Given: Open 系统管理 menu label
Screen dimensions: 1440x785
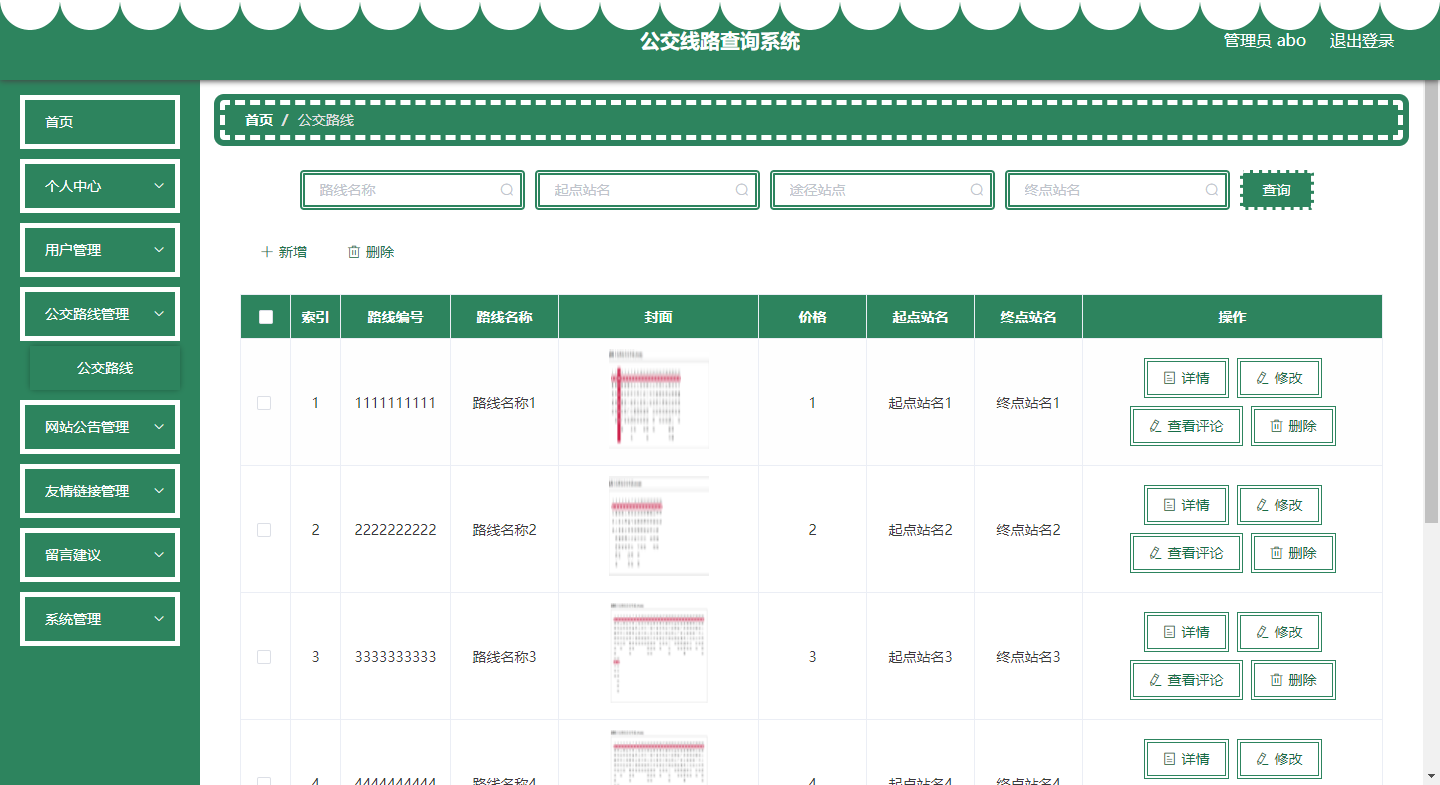Looking at the screenshot, I should pos(73,619).
